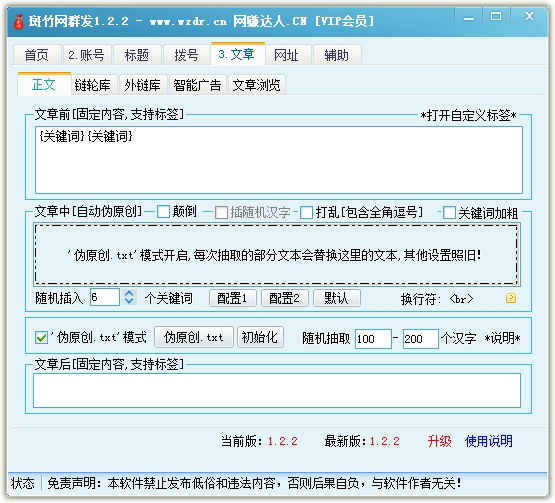555x503 pixels.
Task: Open the 伪原创.txt file button
Action: (x=194, y=337)
